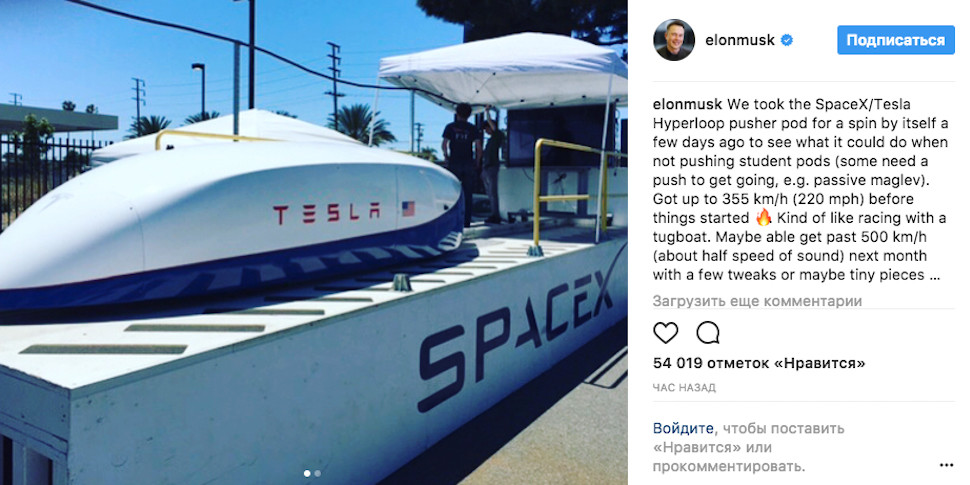Follow via the Подписаться button

coord(896,40)
